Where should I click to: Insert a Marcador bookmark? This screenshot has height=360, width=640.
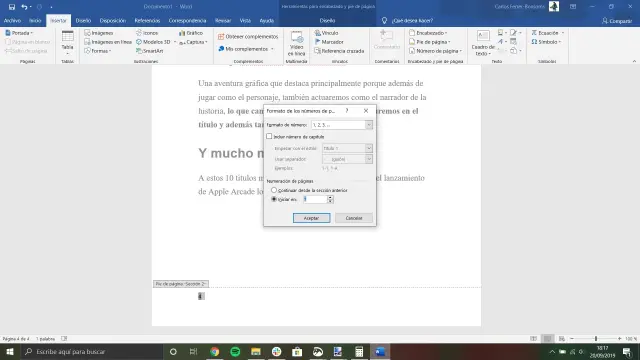coord(329,42)
